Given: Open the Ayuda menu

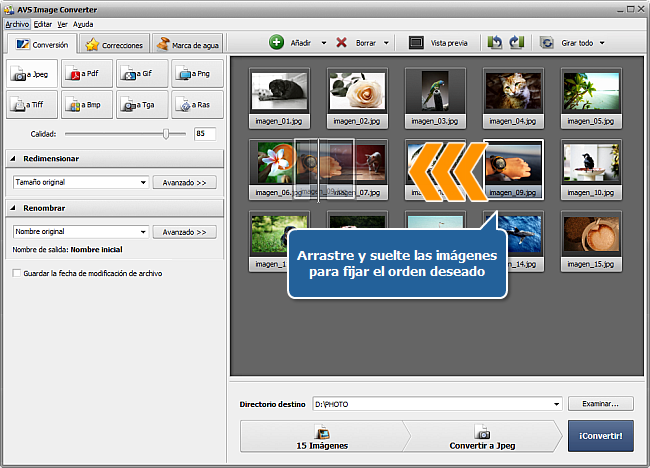Looking at the screenshot, I should pyautogui.click(x=83, y=24).
